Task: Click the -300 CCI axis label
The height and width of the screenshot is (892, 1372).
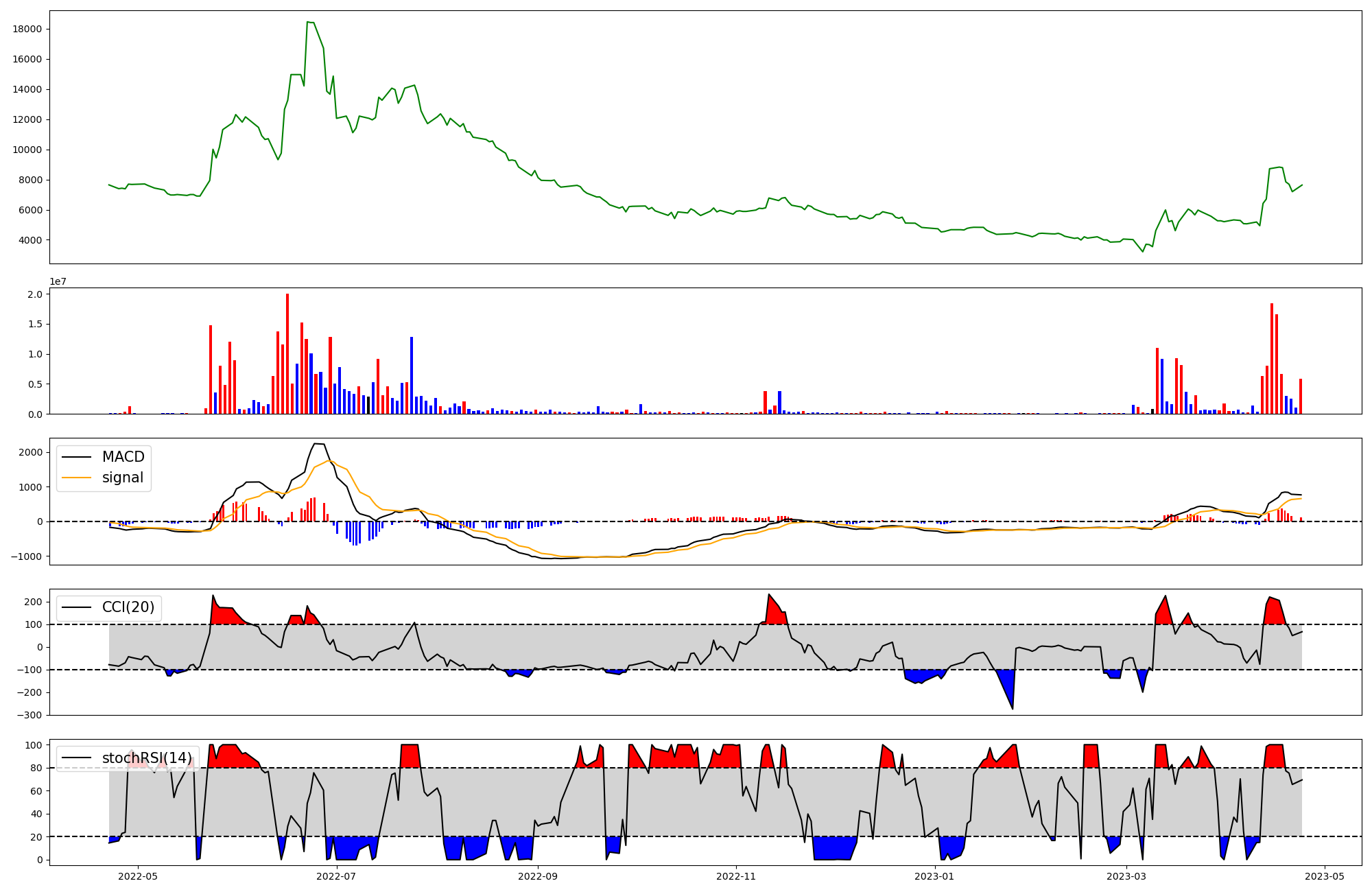Action: click(28, 715)
